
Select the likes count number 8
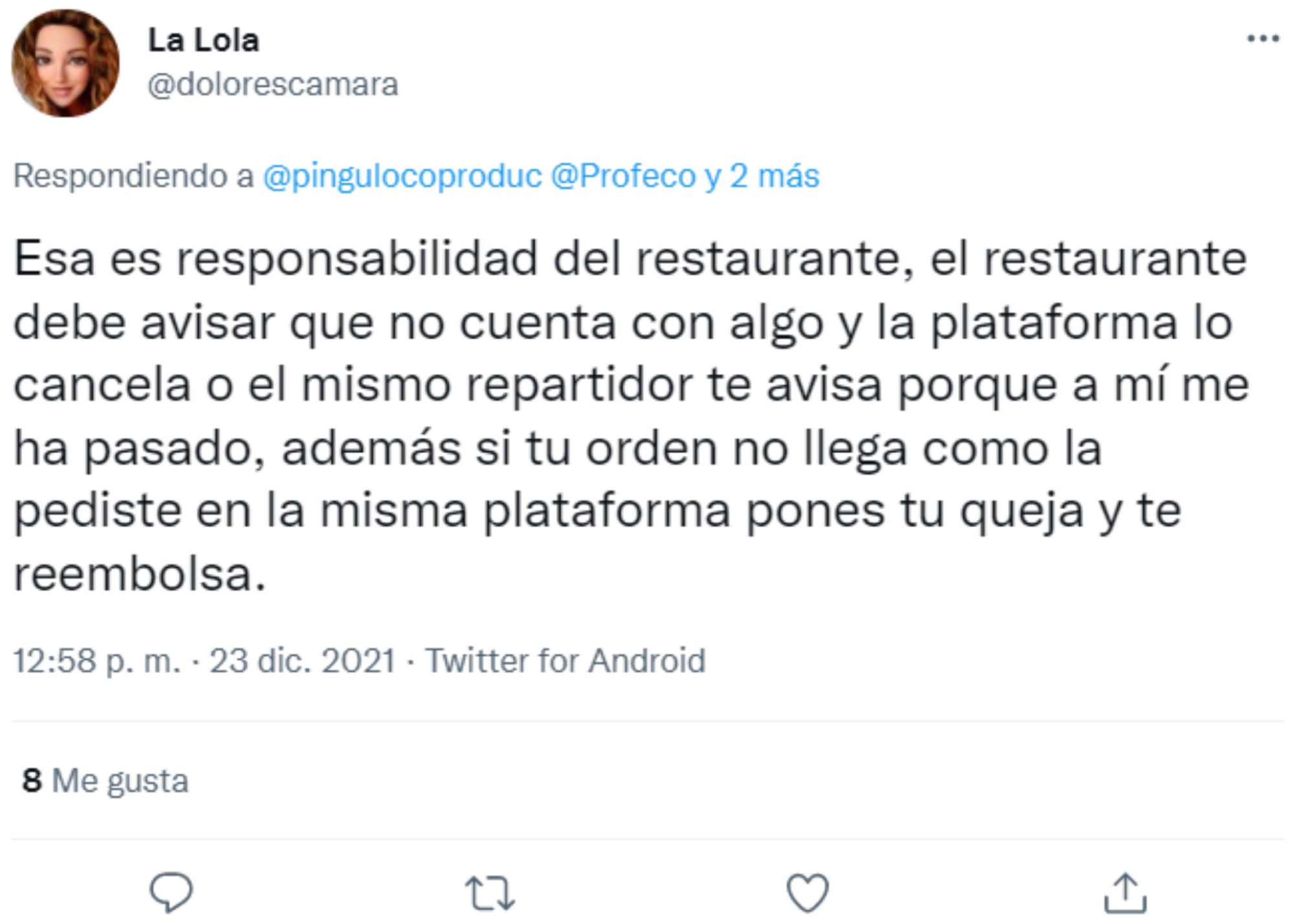[x=32, y=780]
